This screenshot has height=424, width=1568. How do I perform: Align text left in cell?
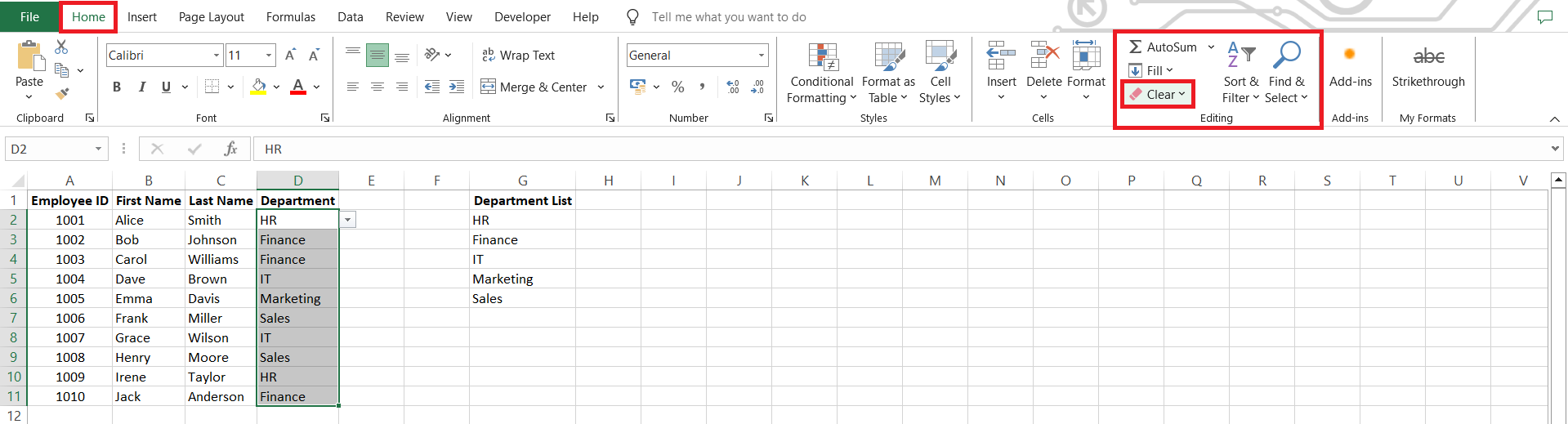353,87
